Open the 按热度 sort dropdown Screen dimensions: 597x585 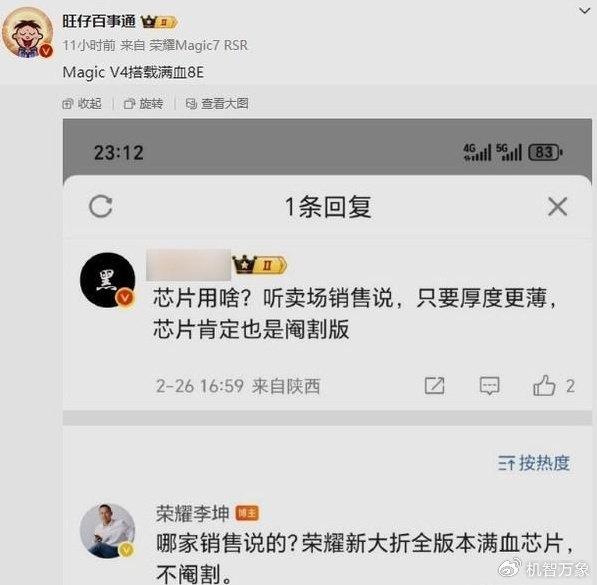click(534, 463)
